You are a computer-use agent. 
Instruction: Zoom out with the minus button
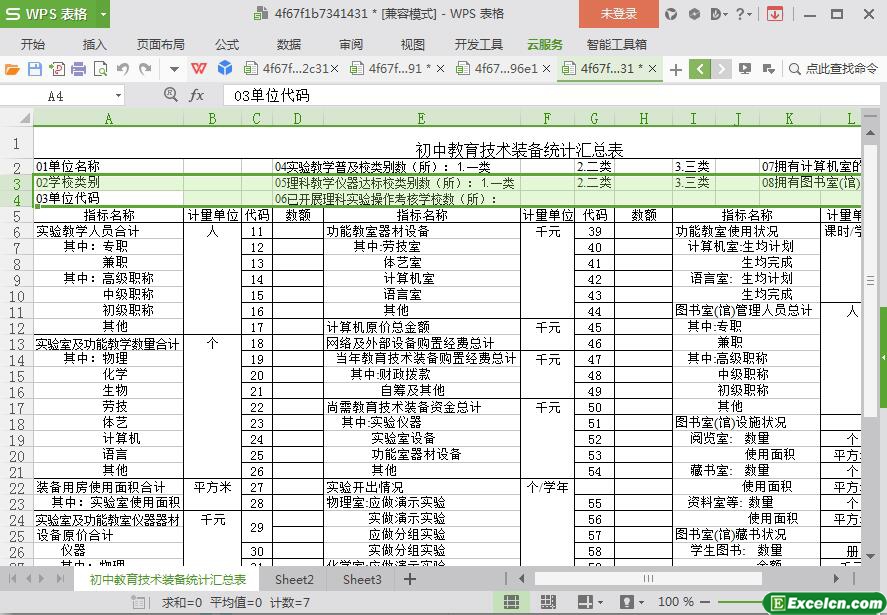(705, 603)
